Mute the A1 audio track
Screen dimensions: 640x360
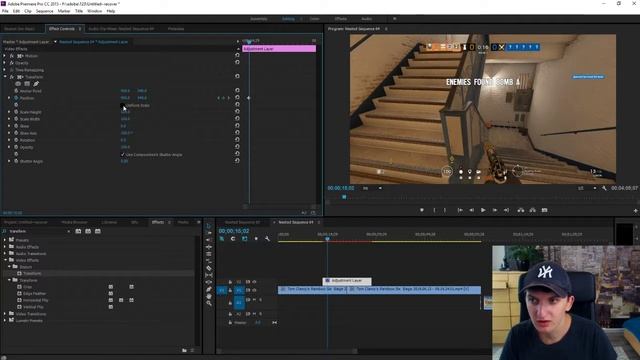pyautogui.click(x=254, y=300)
